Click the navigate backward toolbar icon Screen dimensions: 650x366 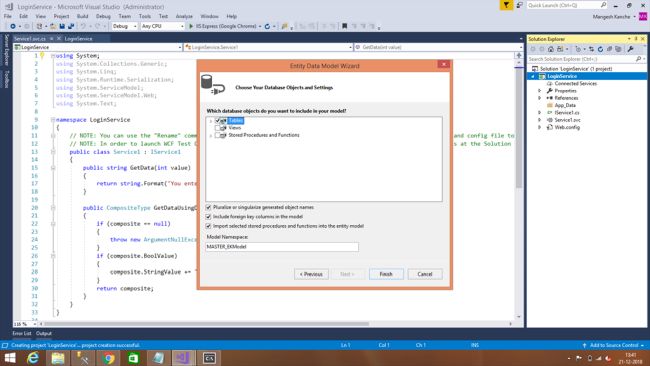(x=13, y=26)
